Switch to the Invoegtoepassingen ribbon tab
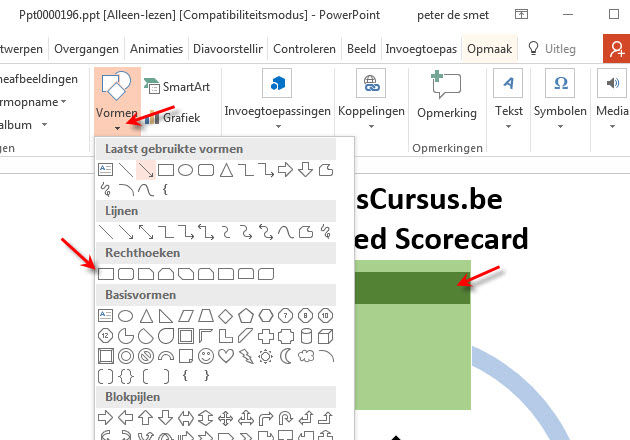The height and width of the screenshot is (440, 630). 421,49
